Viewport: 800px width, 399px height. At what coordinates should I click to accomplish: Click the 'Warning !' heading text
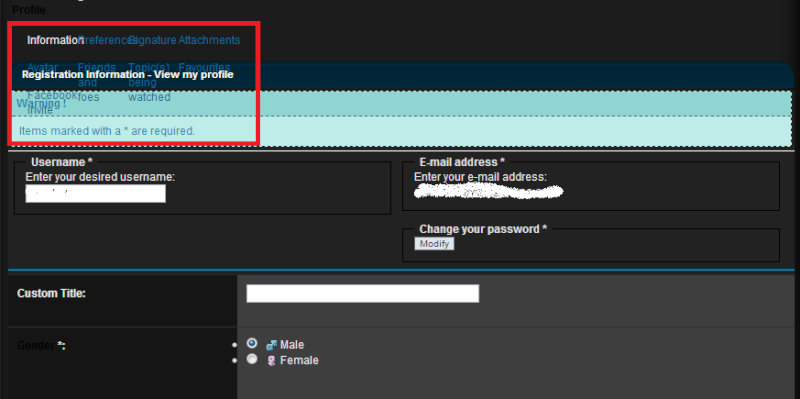pyautogui.click(x=41, y=104)
